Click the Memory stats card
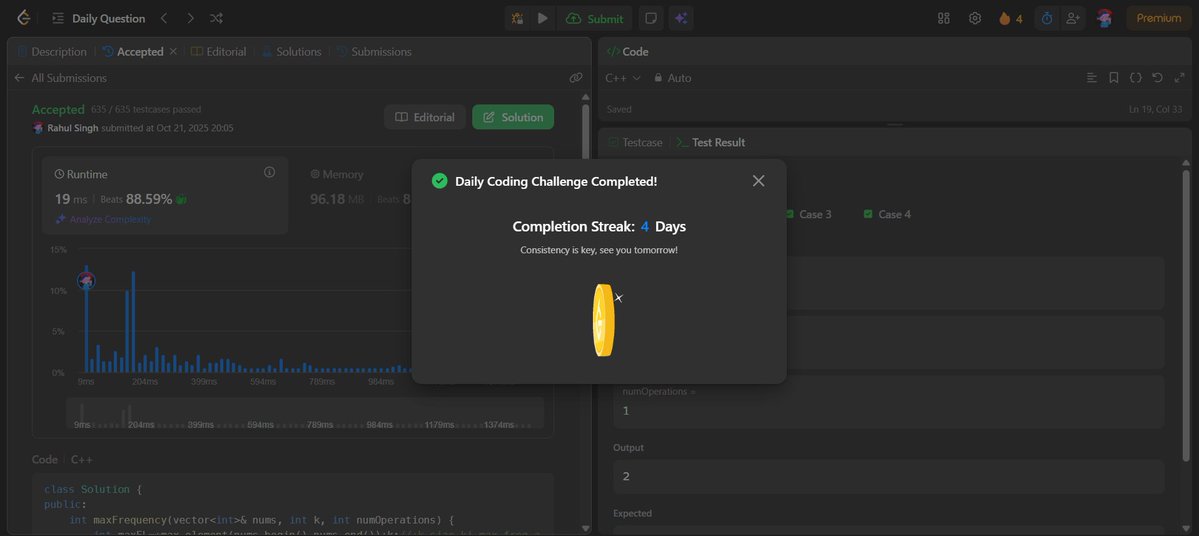The height and width of the screenshot is (536, 1199). [359, 195]
